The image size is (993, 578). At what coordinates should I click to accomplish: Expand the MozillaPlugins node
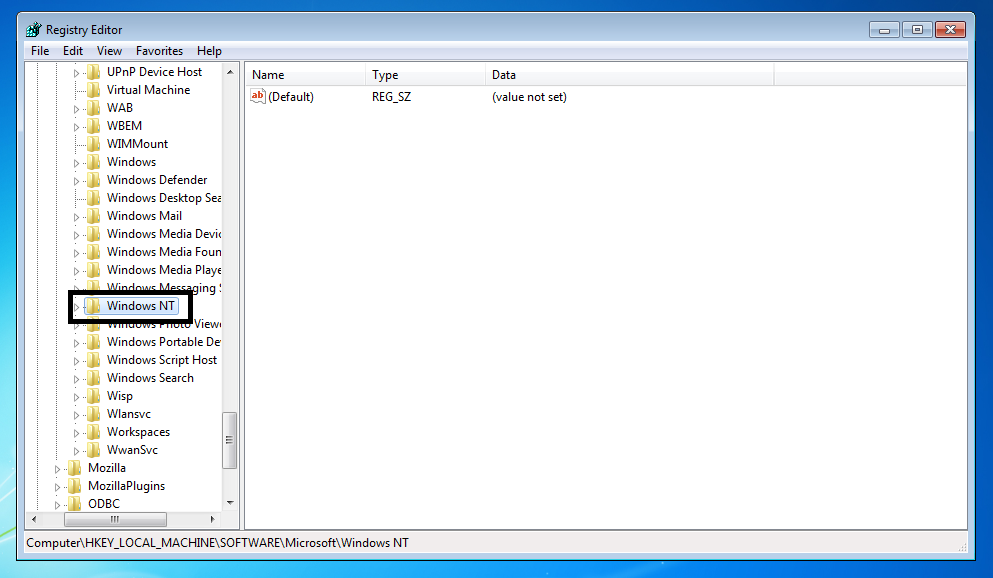(58, 485)
